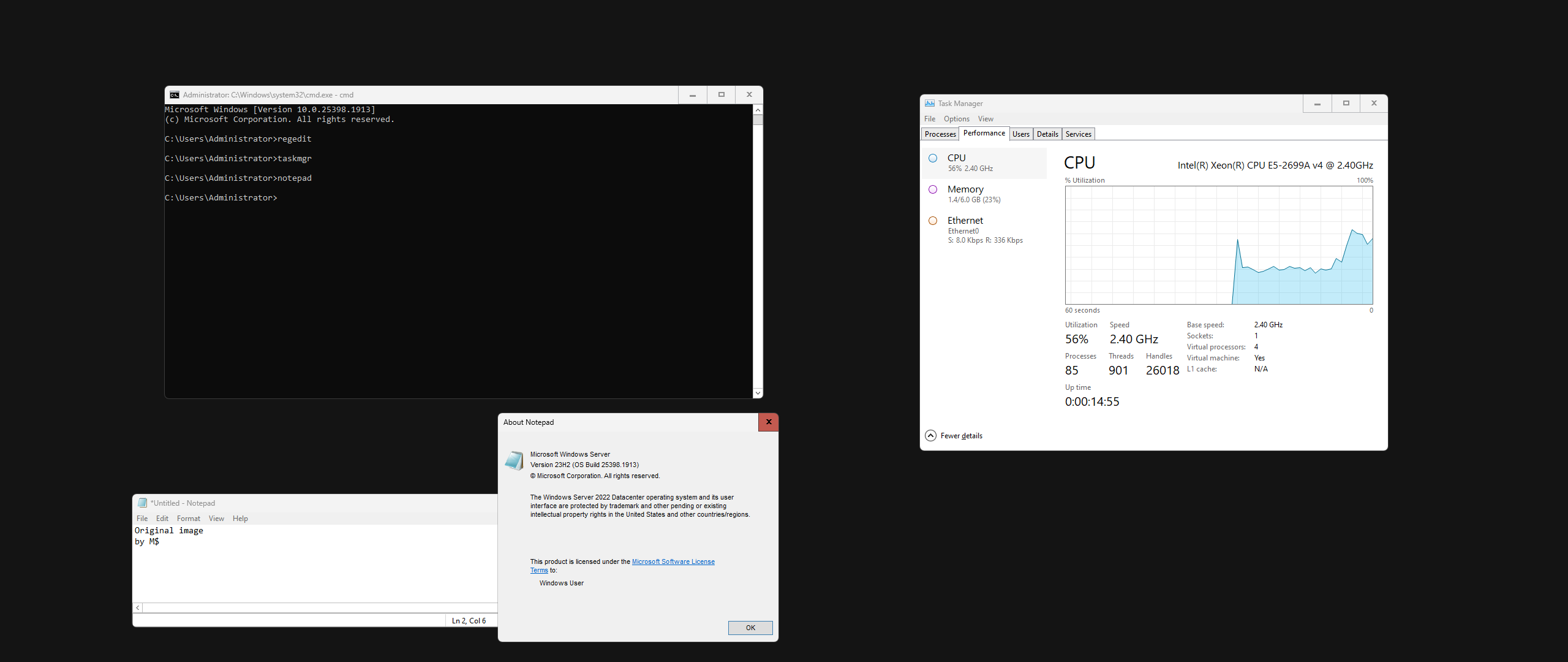Viewport: 1568px width, 662px height.
Task: Click the Notepad title bar icon
Action: [x=143, y=503]
